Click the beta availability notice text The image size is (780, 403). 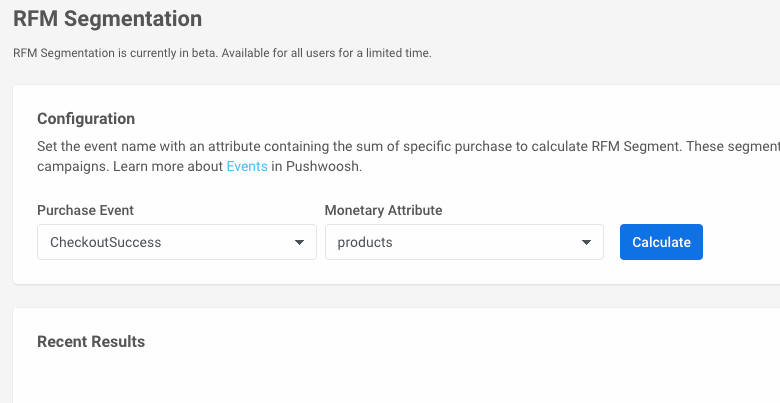pyautogui.click(x=222, y=53)
